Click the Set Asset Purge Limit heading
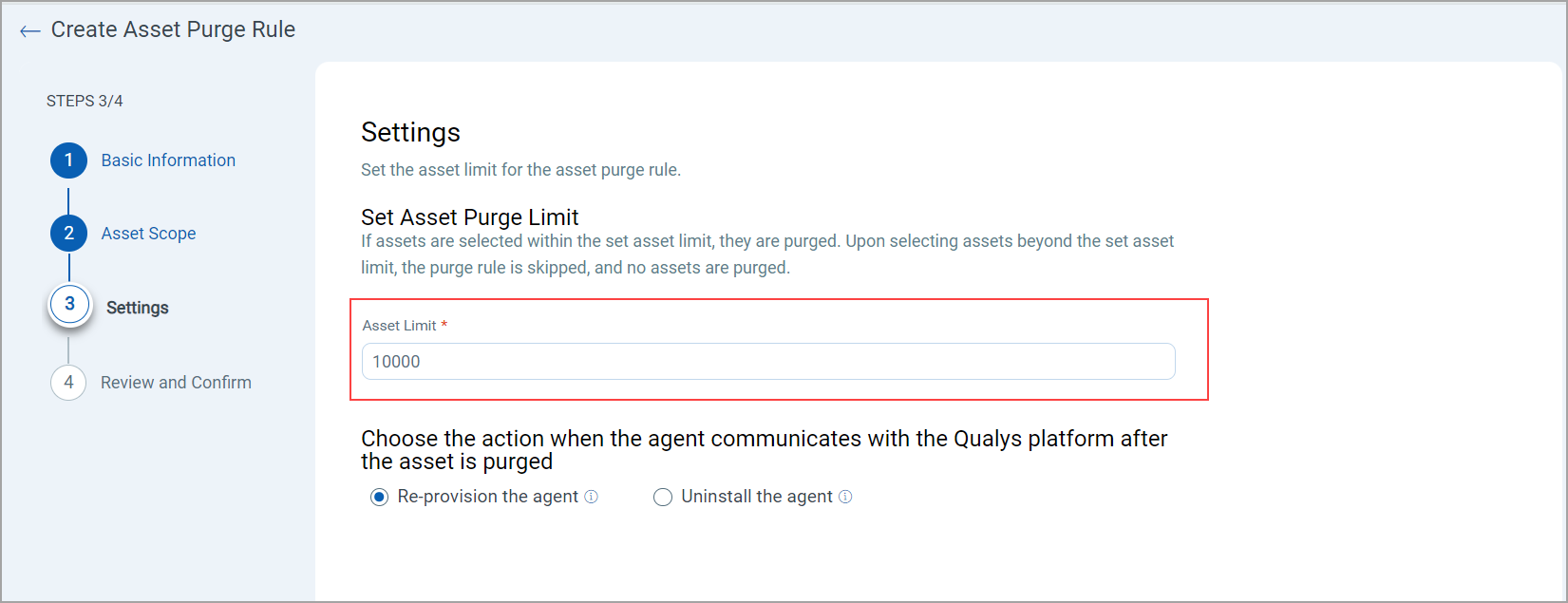Viewport: 1568px width, 603px height. point(469,217)
